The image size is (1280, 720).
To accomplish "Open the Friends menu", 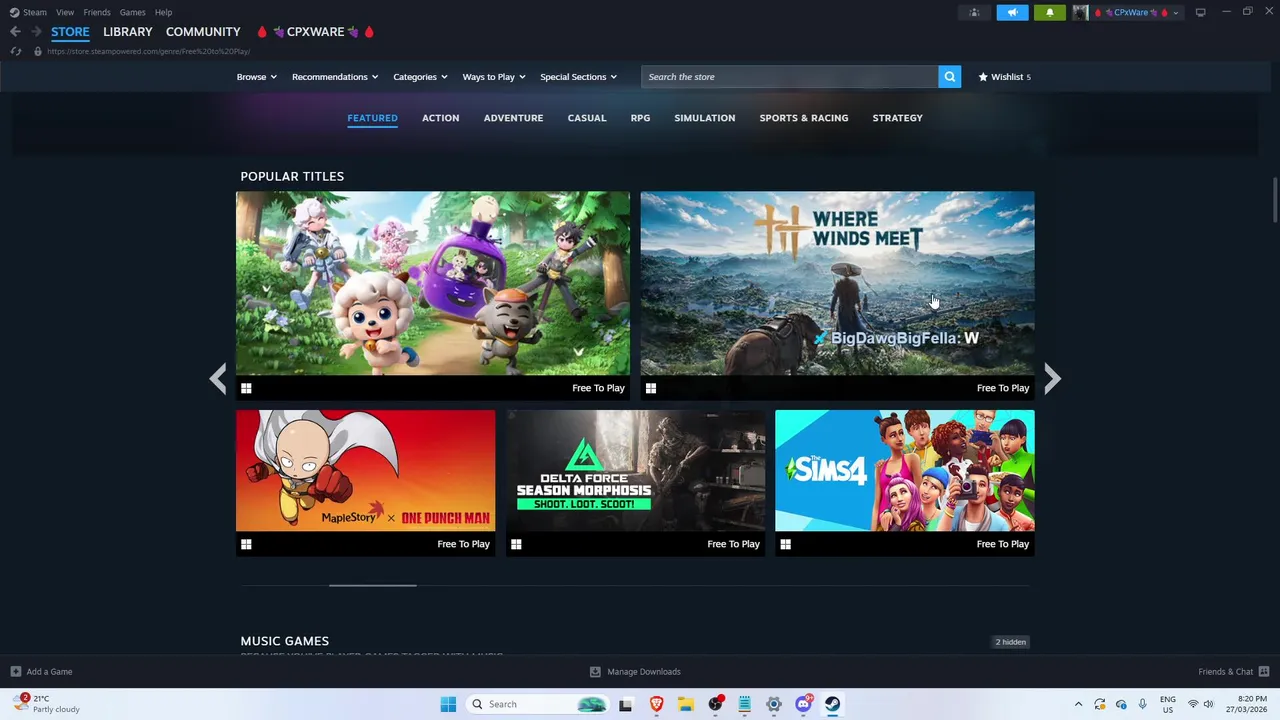I will (x=97, y=12).
